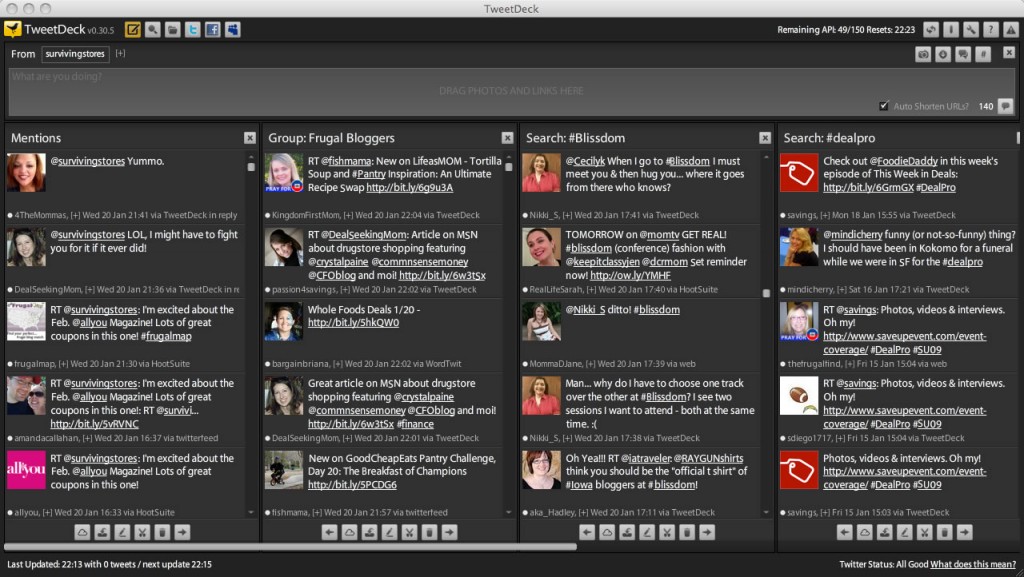Move the Frugal Bloggers column left
The width and height of the screenshot is (1024, 577).
click(x=330, y=533)
